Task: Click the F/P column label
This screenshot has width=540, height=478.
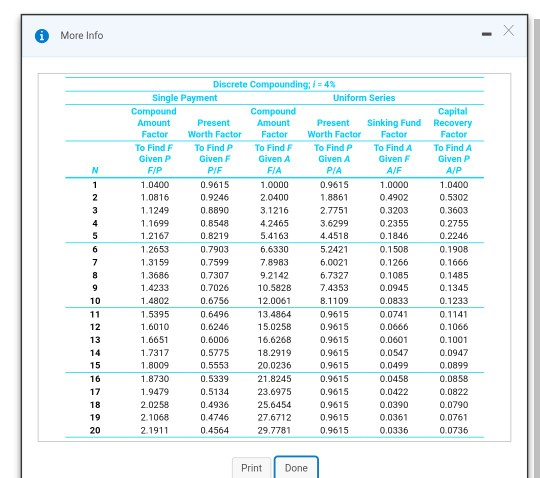Action: tap(155, 170)
